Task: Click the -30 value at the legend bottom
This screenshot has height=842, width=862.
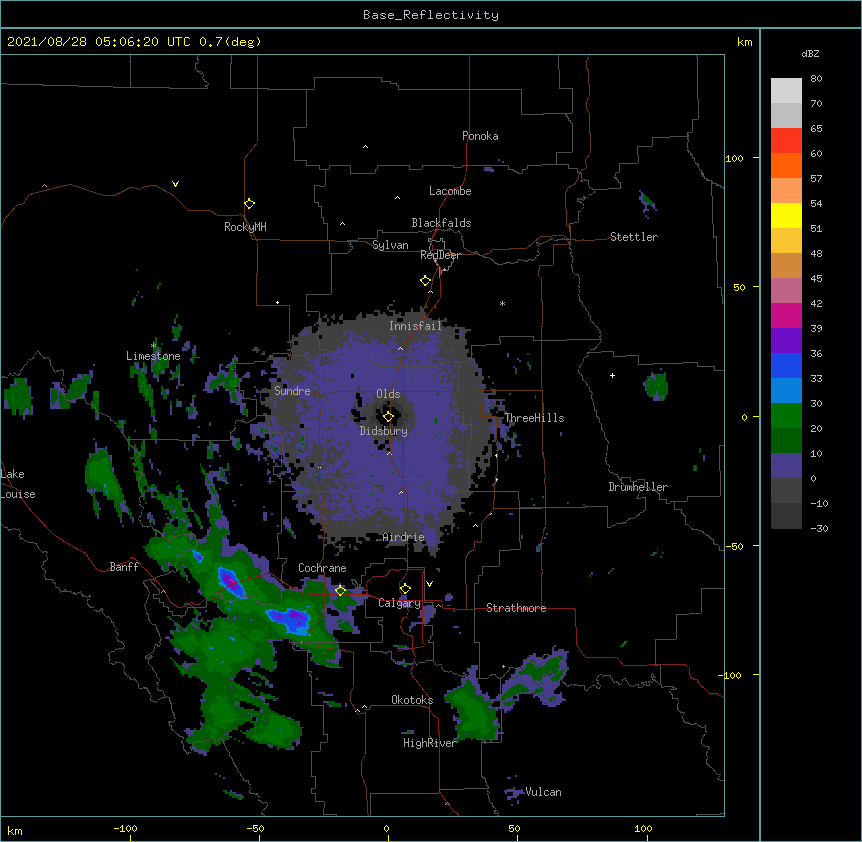Action: pos(819,529)
